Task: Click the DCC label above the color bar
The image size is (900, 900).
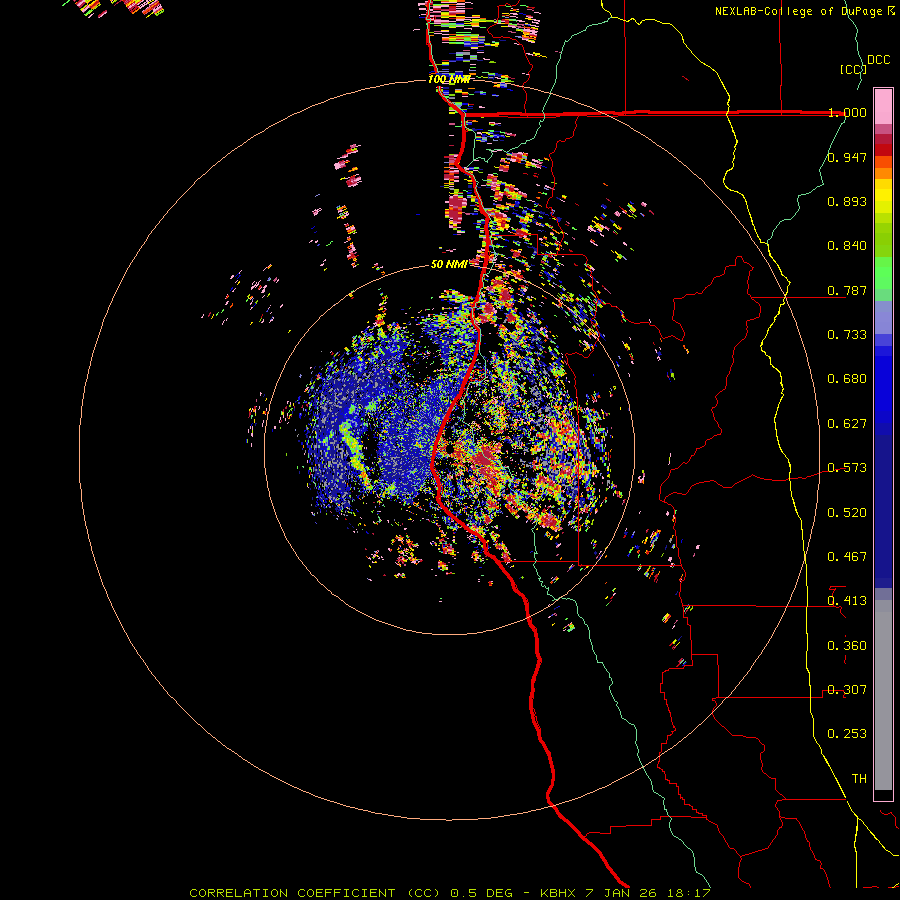Action: tap(878, 60)
